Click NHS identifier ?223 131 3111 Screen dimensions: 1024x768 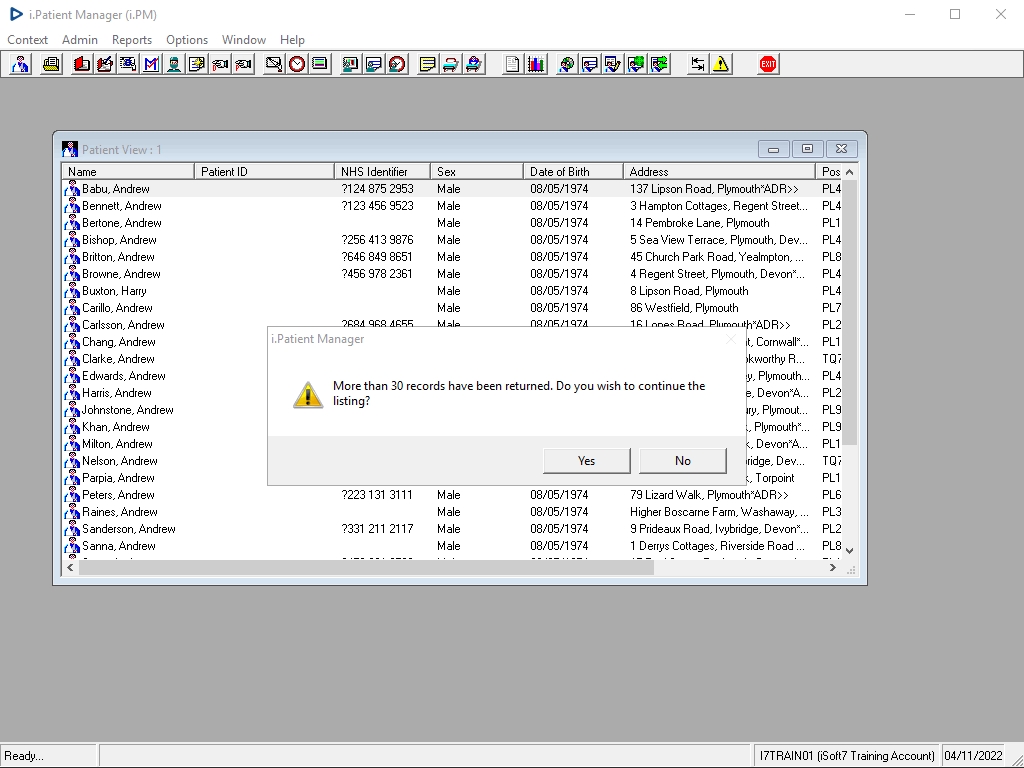377,494
